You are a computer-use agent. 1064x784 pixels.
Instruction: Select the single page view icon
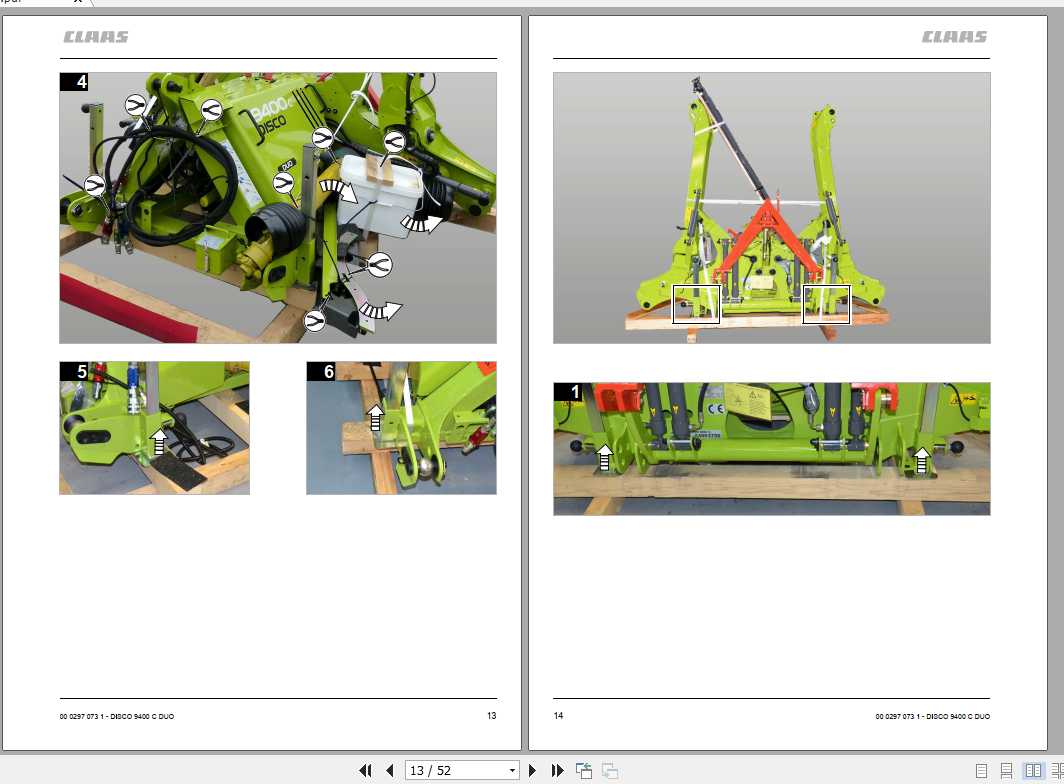click(x=981, y=770)
